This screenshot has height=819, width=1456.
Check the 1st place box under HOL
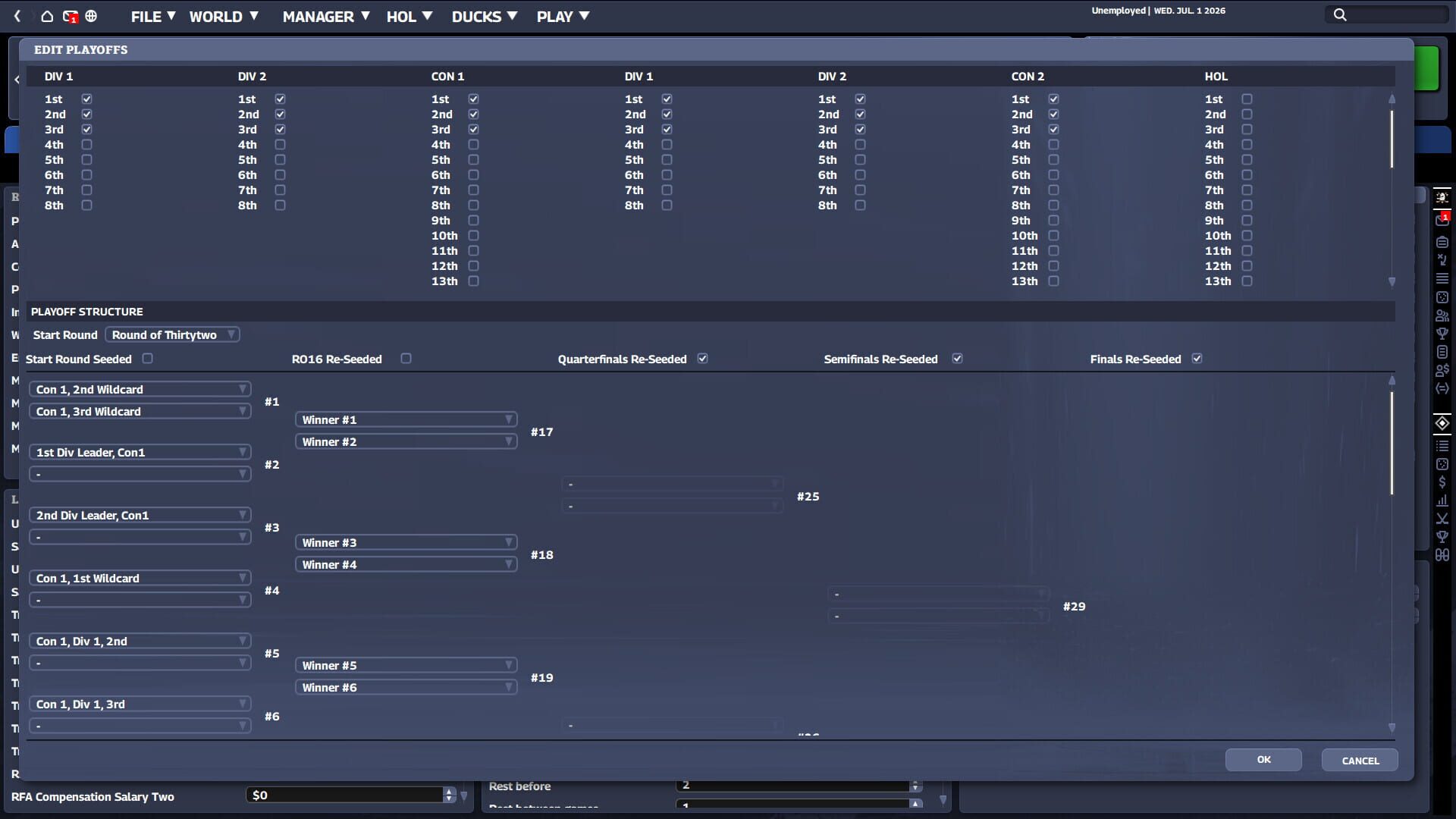point(1247,99)
